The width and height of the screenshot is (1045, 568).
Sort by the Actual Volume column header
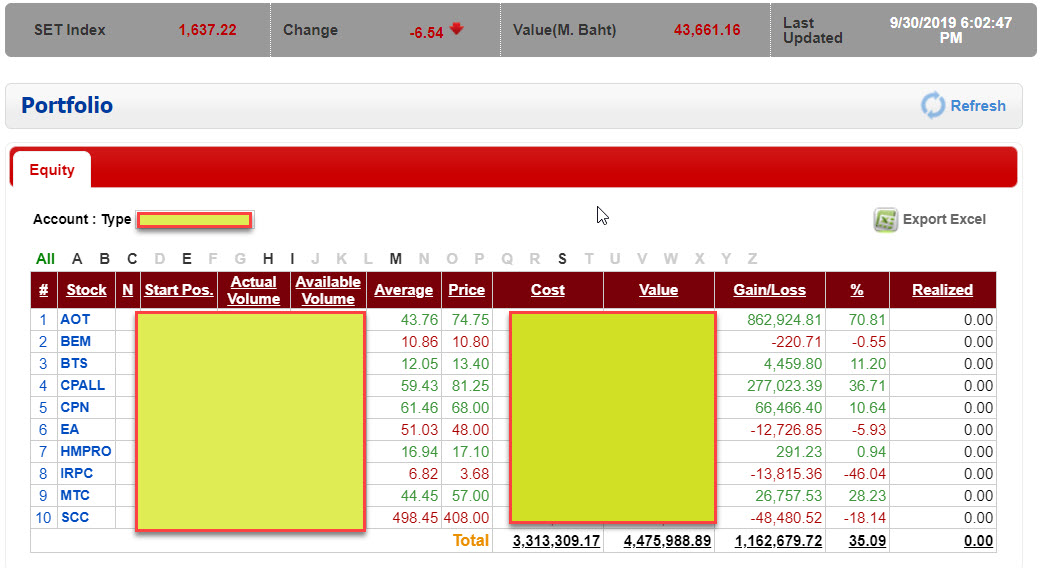253,290
